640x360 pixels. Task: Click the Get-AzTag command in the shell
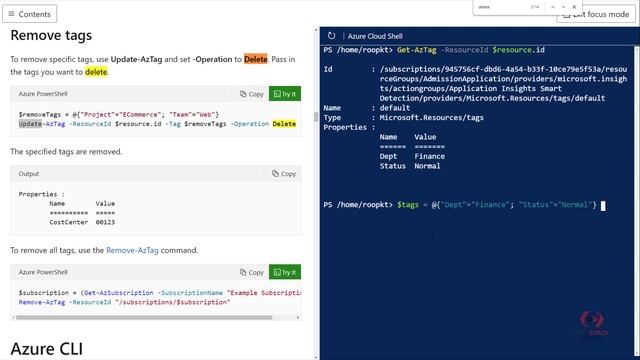tap(416, 50)
